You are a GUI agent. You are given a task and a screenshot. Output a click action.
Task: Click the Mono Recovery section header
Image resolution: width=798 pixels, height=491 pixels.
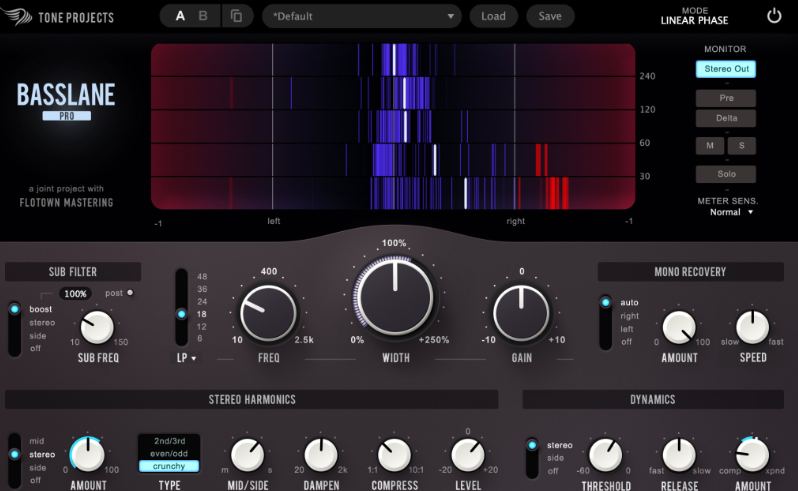click(x=690, y=272)
